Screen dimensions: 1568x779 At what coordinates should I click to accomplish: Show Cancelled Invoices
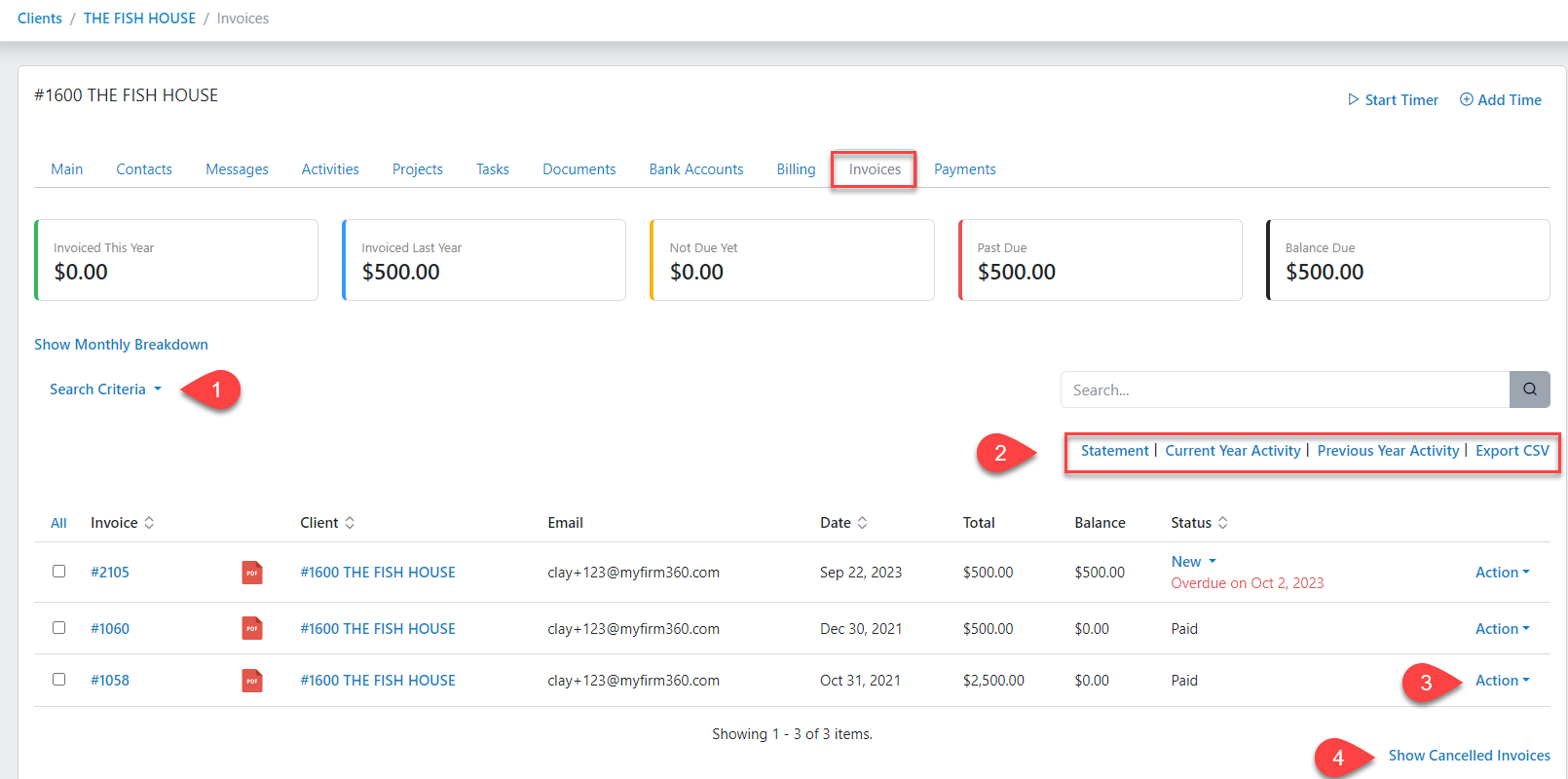(x=1469, y=756)
